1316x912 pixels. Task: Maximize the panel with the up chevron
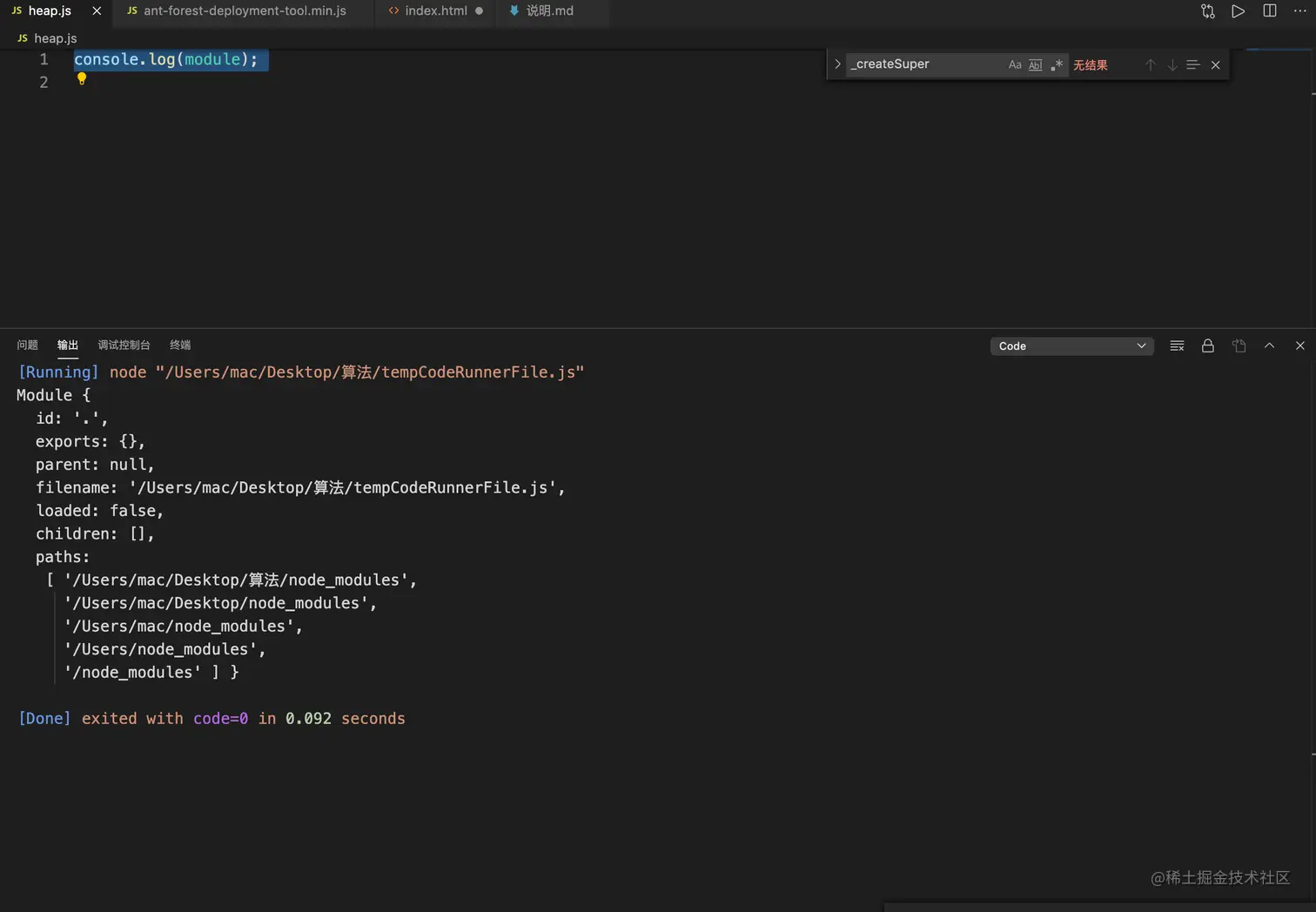pyautogui.click(x=1269, y=346)
